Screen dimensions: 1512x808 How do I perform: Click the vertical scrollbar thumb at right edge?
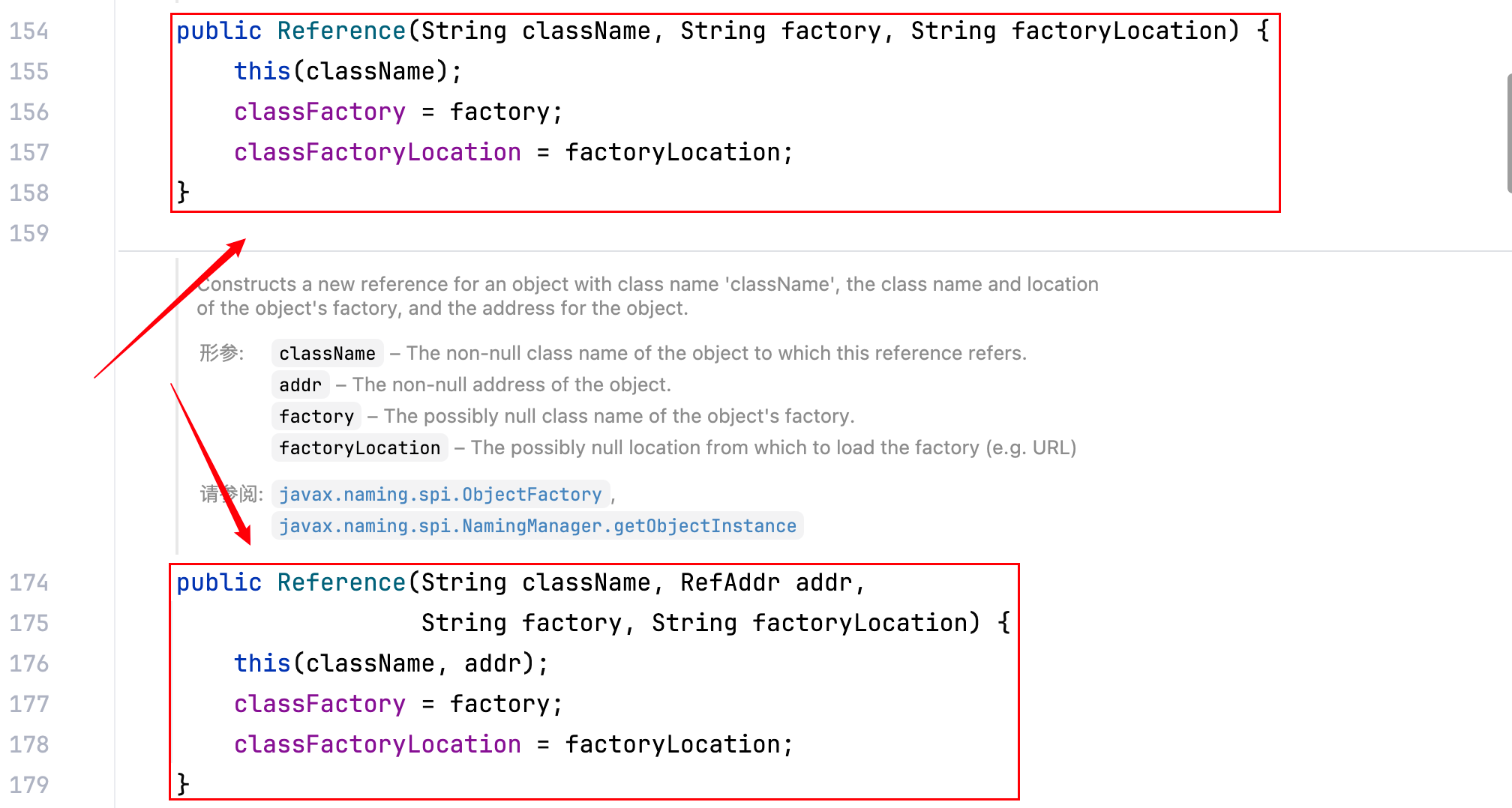[1508, 133]
